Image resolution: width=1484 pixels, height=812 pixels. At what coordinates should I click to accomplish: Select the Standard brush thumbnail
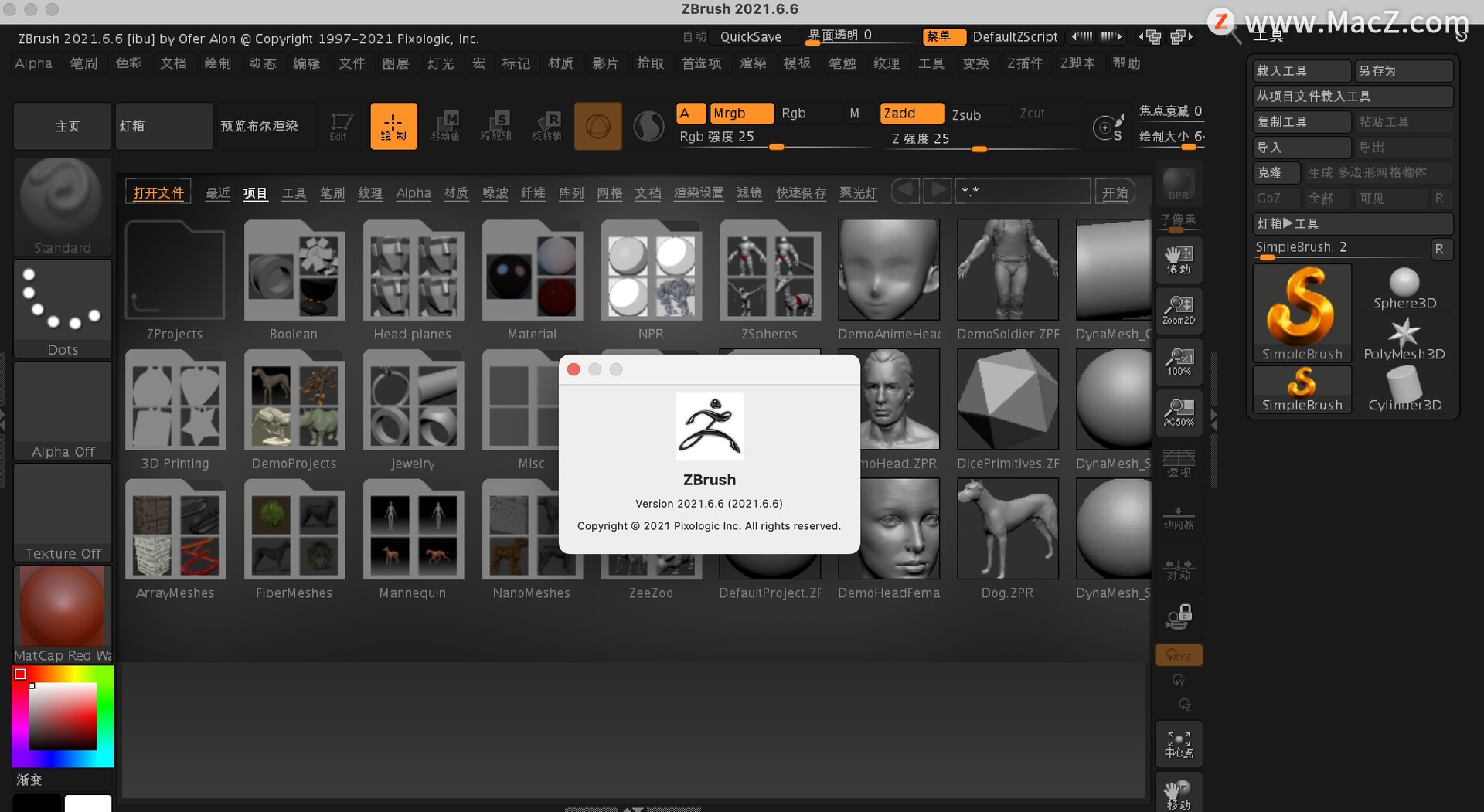tap(63, 206)
